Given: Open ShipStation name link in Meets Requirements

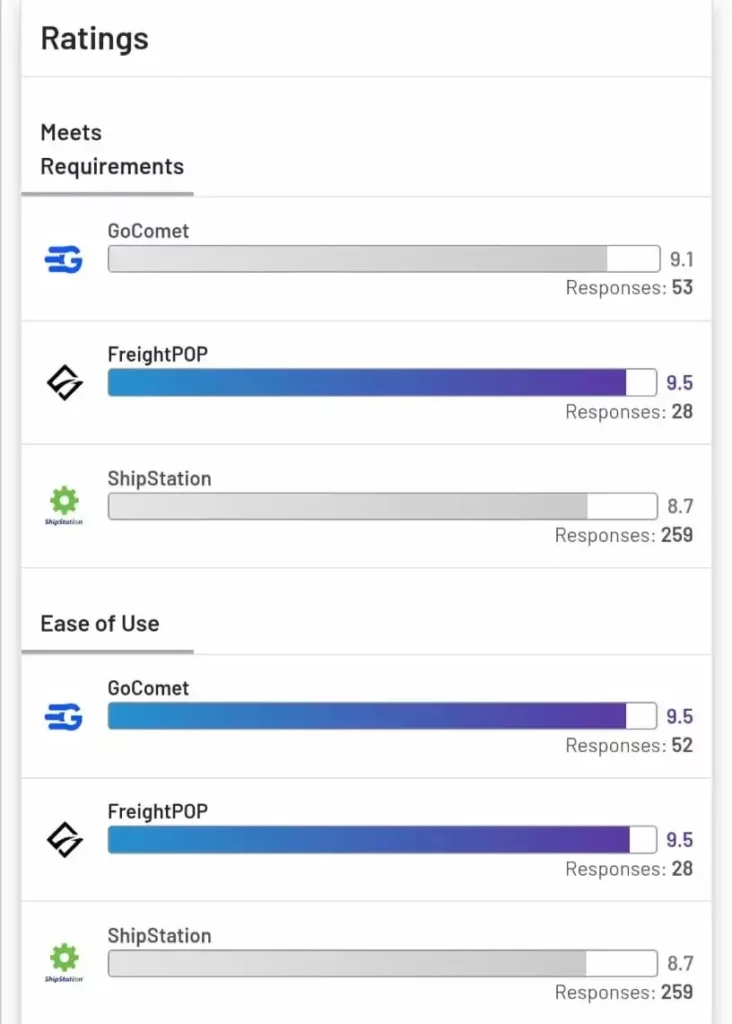Looking at the screenshot, I should pos(159,478).
